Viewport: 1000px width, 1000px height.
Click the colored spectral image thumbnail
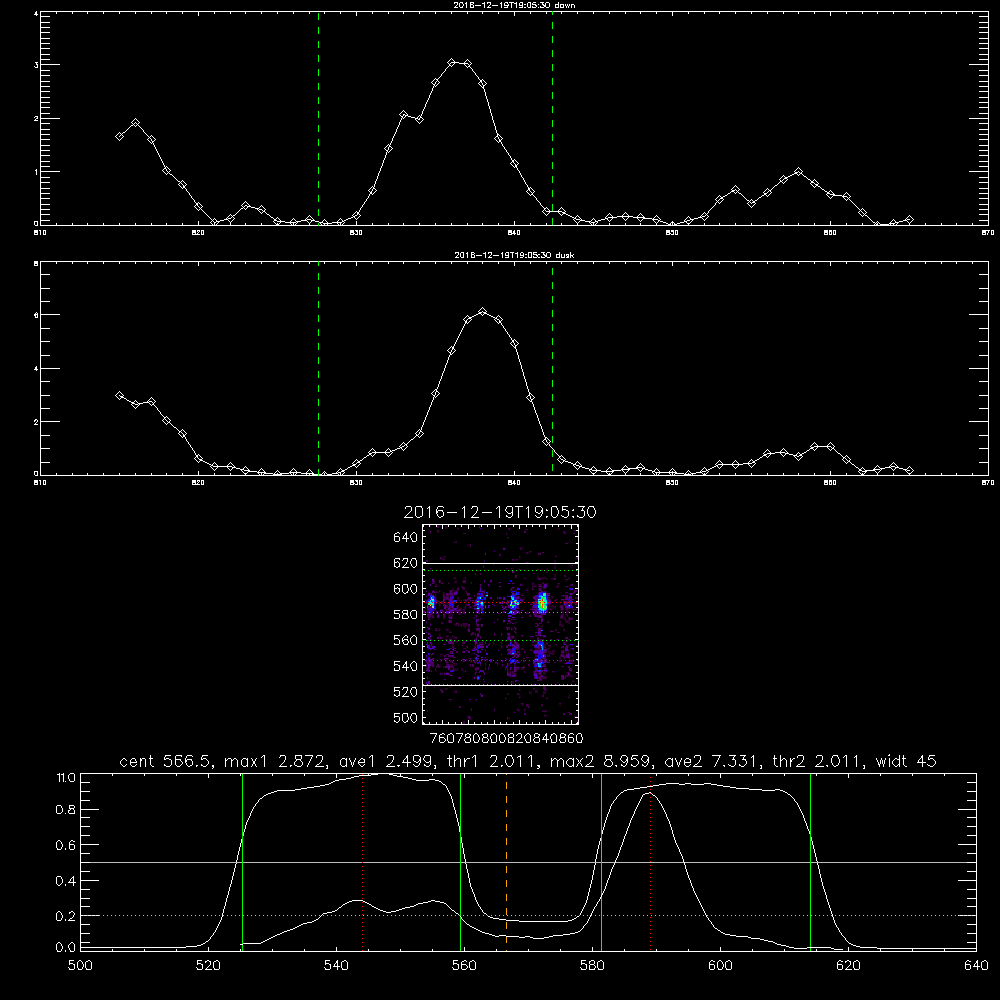(500, 624)
